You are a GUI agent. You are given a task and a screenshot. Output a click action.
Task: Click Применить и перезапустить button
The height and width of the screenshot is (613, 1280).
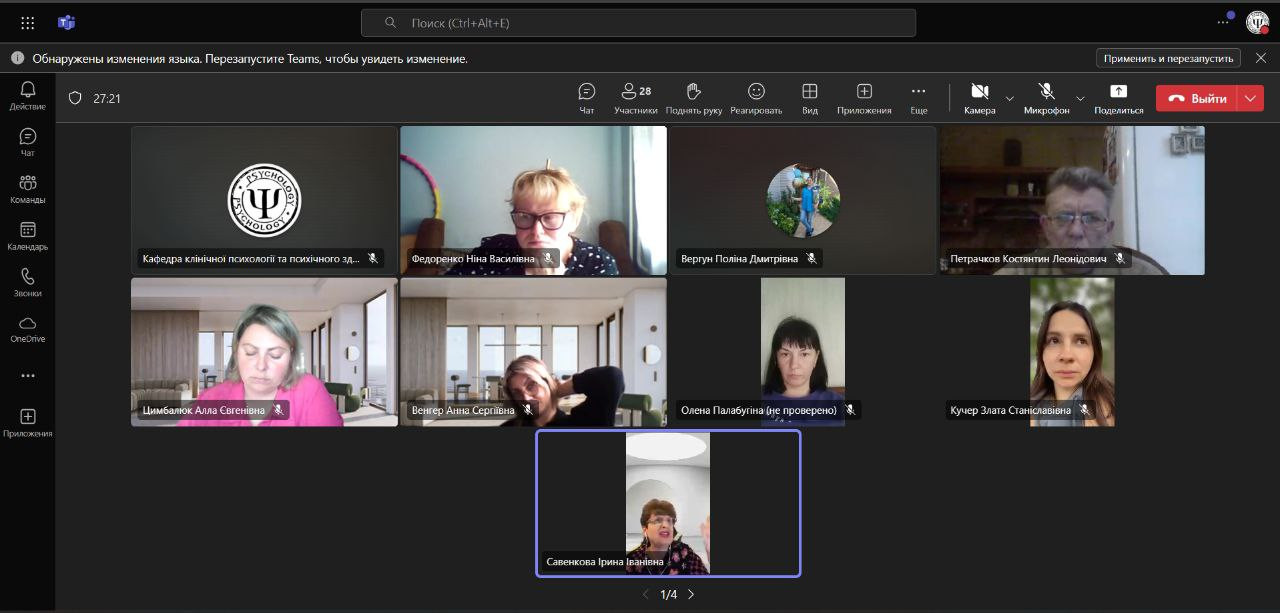(1168, 58)
